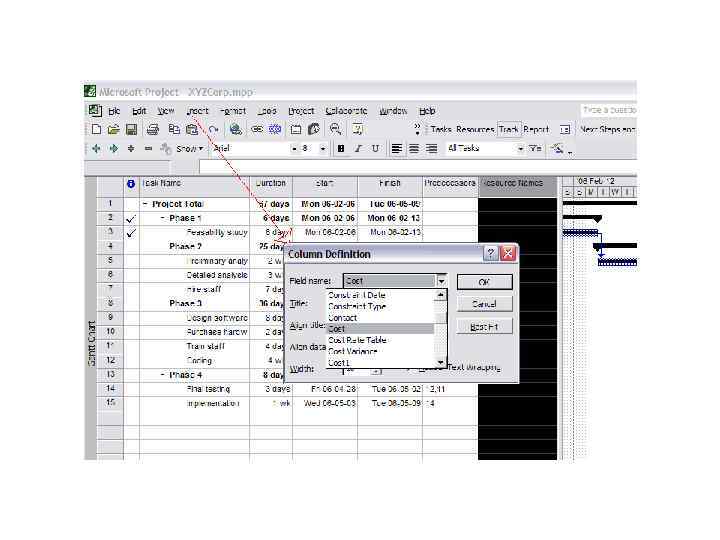Screen dimensions: 720x540
Task: Open the File menu
Action: (x=114, y=111)
